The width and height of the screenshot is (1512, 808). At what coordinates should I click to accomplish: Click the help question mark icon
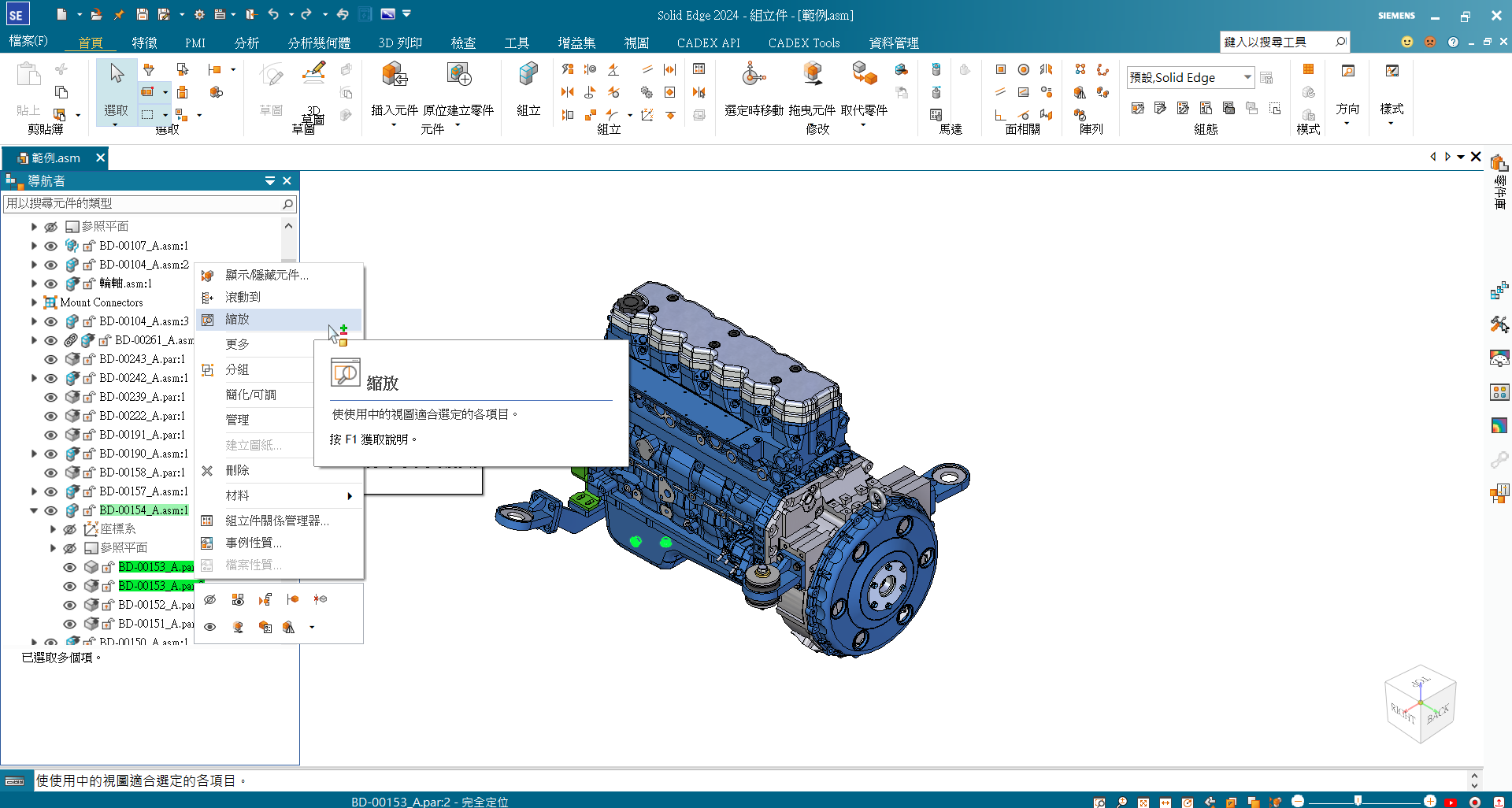pyautogui.click(x=1453, y=42)
